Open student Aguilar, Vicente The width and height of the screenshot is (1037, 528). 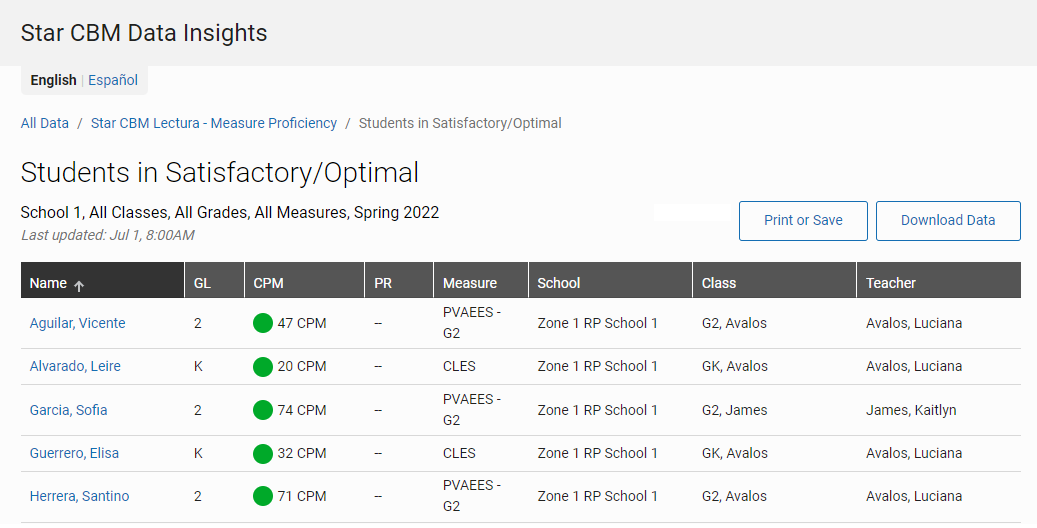click(x=77, y=323)
